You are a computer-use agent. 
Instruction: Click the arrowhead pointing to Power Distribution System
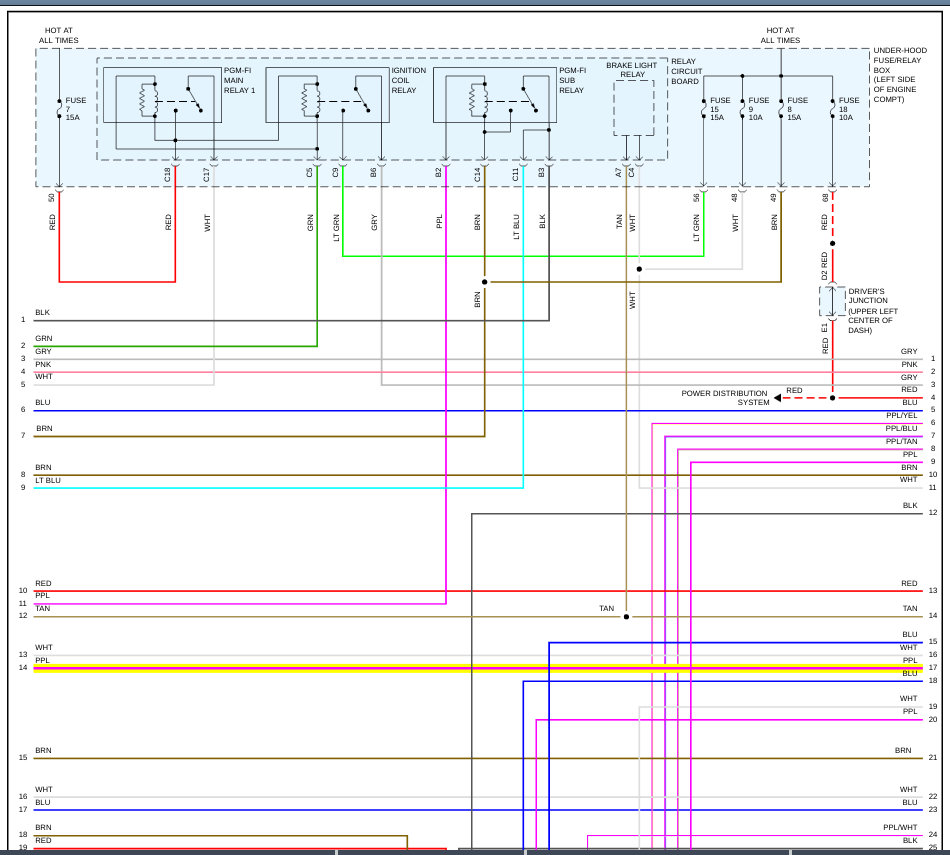[x=777, y=398]
